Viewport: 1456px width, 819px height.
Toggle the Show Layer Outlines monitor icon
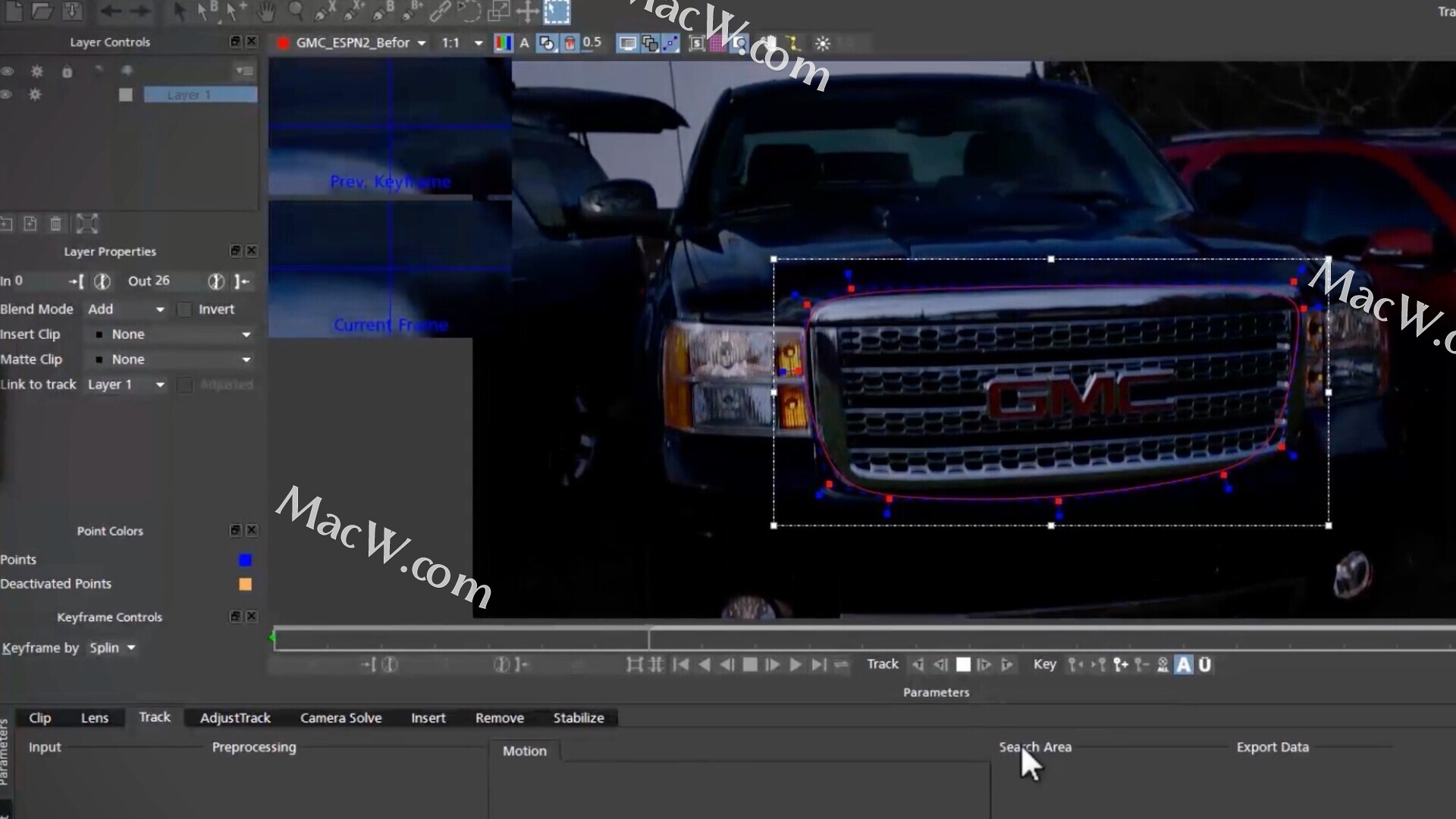point(627,43)
